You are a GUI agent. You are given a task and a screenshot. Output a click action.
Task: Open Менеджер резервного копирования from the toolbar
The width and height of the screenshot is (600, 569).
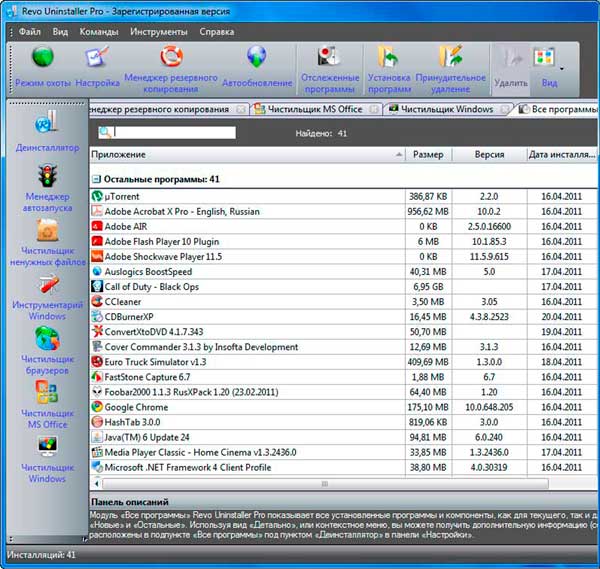click(171, 69)
